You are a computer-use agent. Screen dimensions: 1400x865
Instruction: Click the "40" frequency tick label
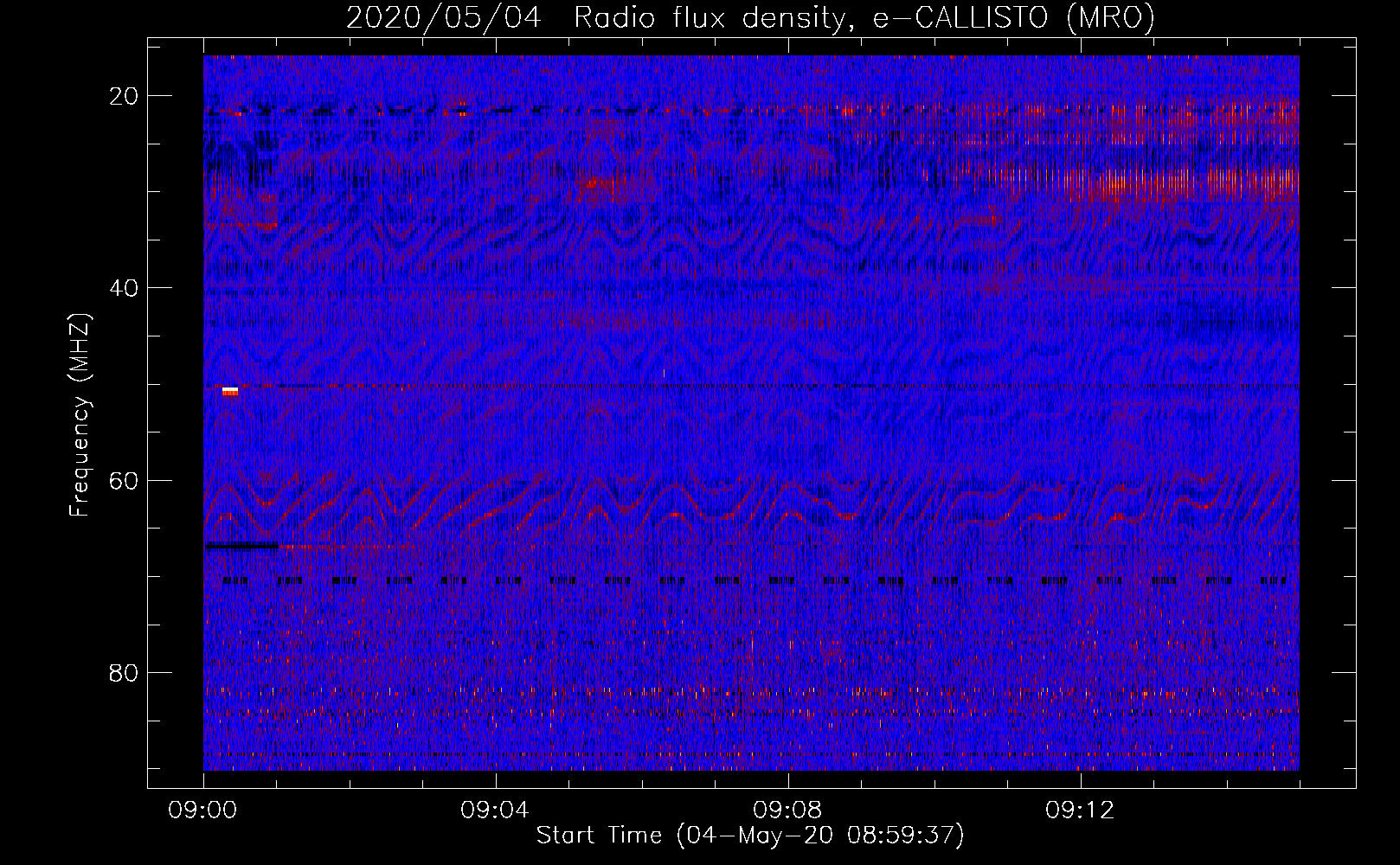(125, 288)
